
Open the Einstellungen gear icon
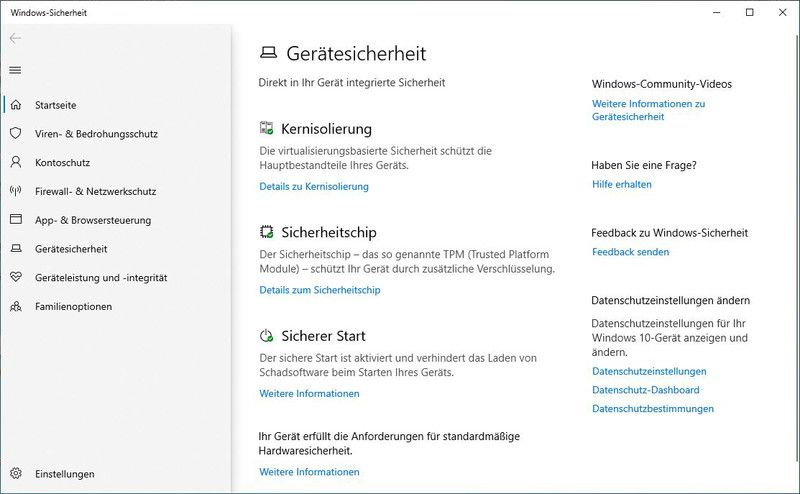pos(16,473)
